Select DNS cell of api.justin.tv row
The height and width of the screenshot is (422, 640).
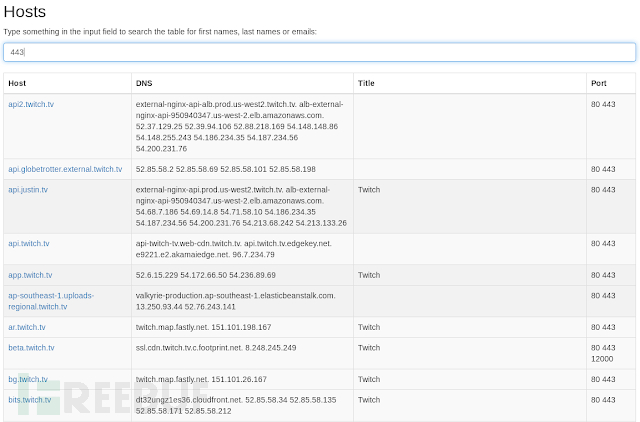[242, 207]
